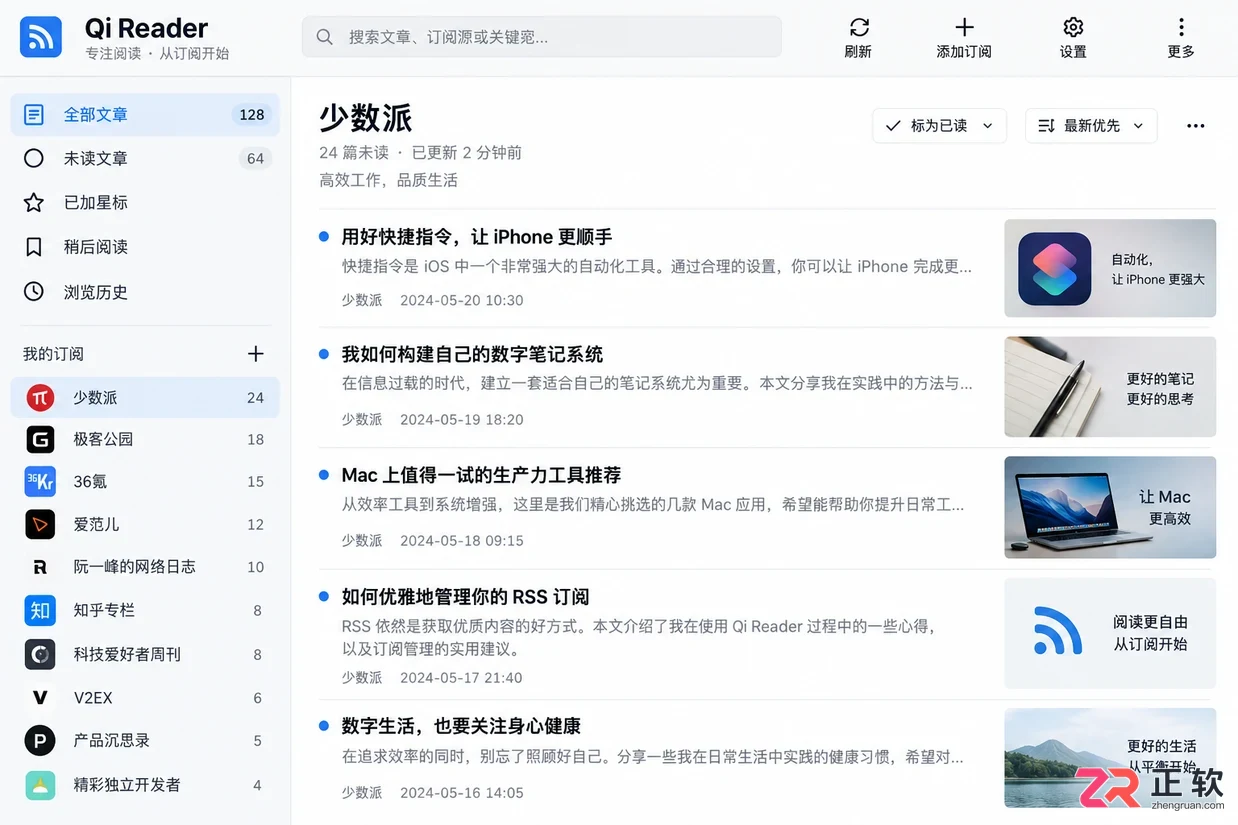Select 未读文章 in the sidebar
The width and height of the screenshot is (1238, 825).
pyautogui.click(x=145, y=158)
